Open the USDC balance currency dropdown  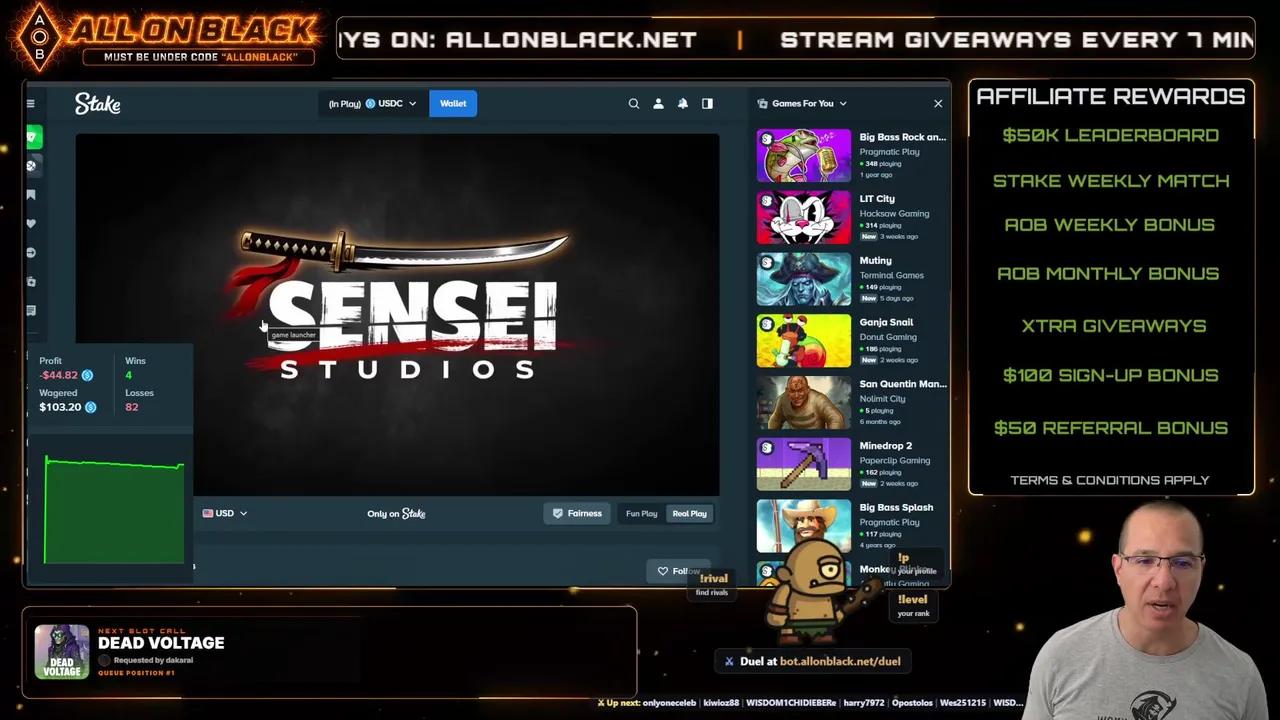pos(372,104)
